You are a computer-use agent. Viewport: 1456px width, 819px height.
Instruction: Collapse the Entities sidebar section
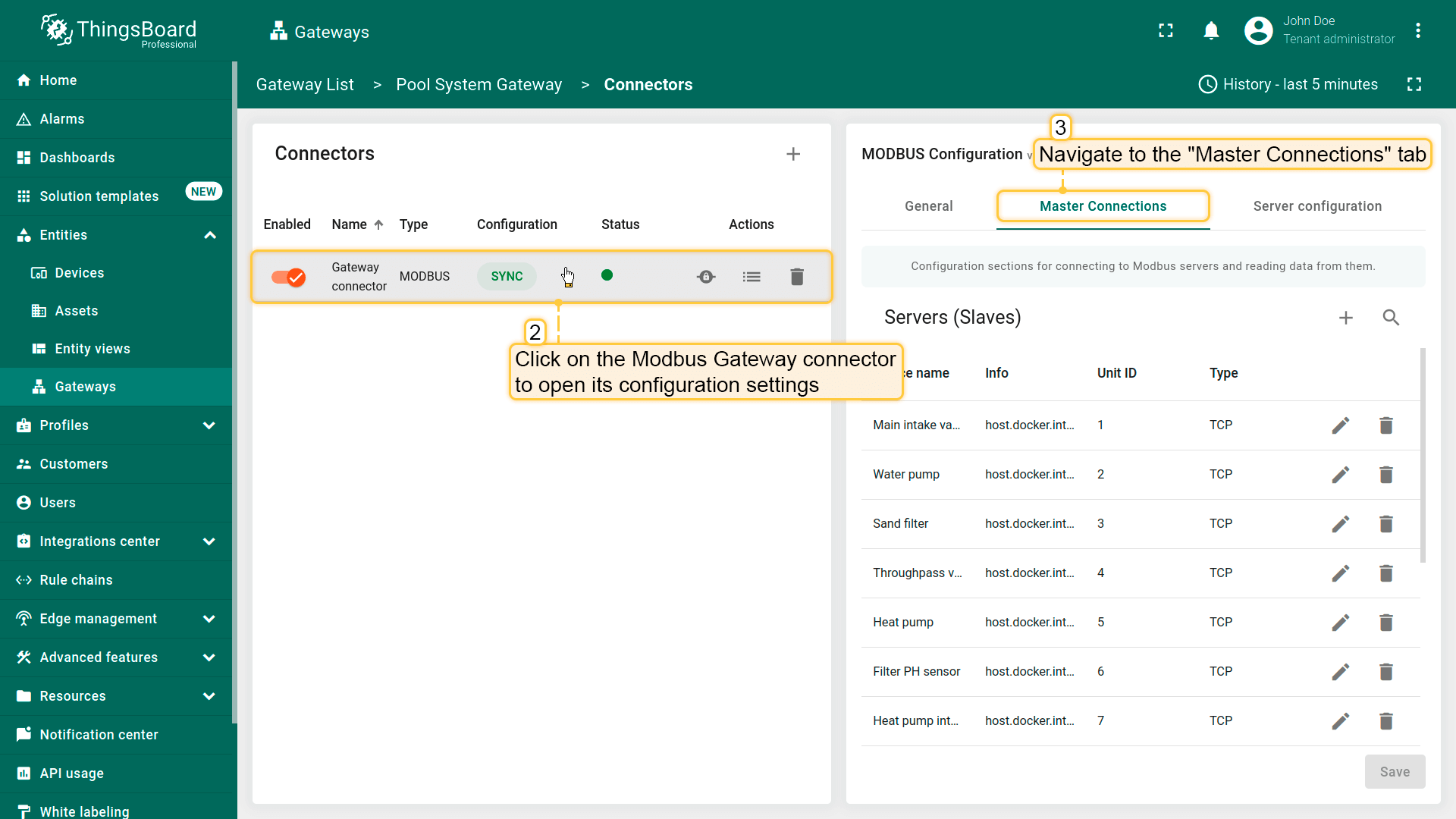click(x=210, y=235)
